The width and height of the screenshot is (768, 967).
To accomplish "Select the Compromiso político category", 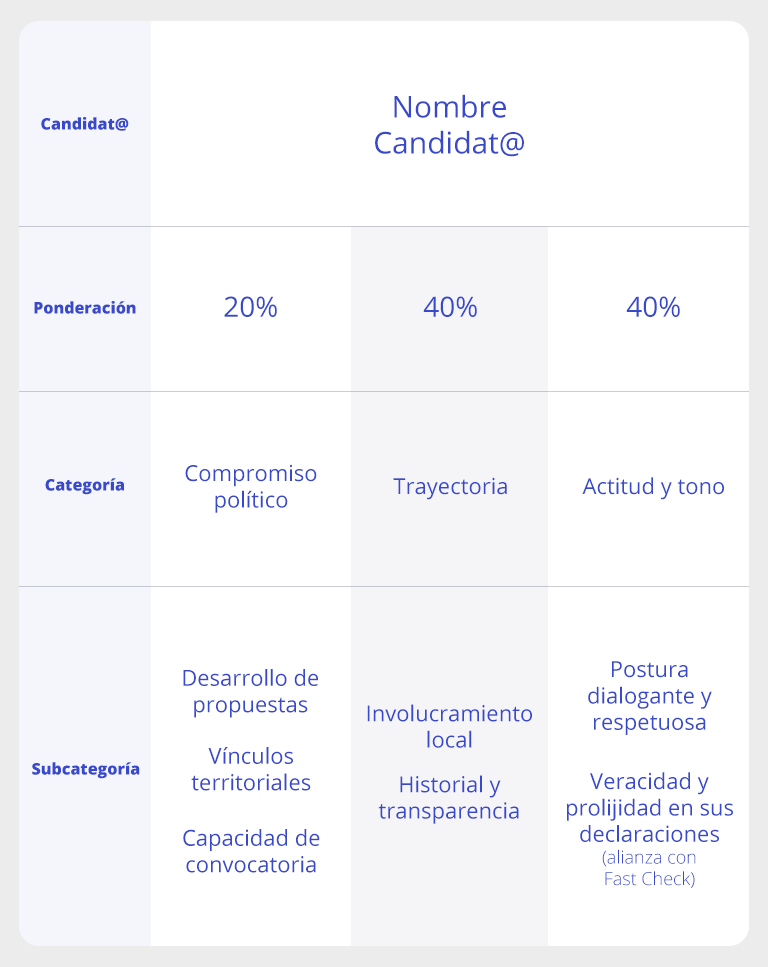I will [x=250, y=487].
